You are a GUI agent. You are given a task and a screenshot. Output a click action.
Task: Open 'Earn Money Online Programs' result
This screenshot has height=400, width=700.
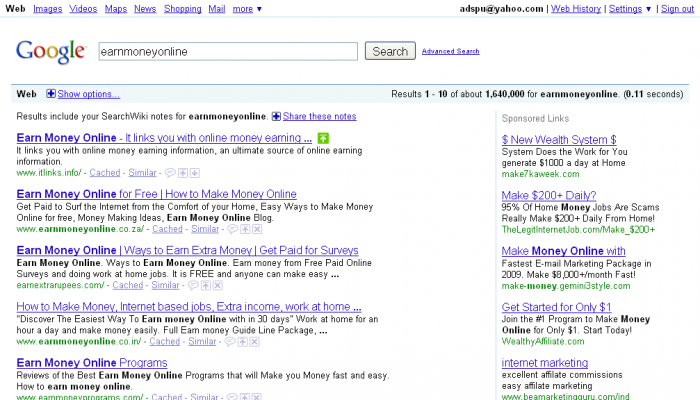pos(92,363)
